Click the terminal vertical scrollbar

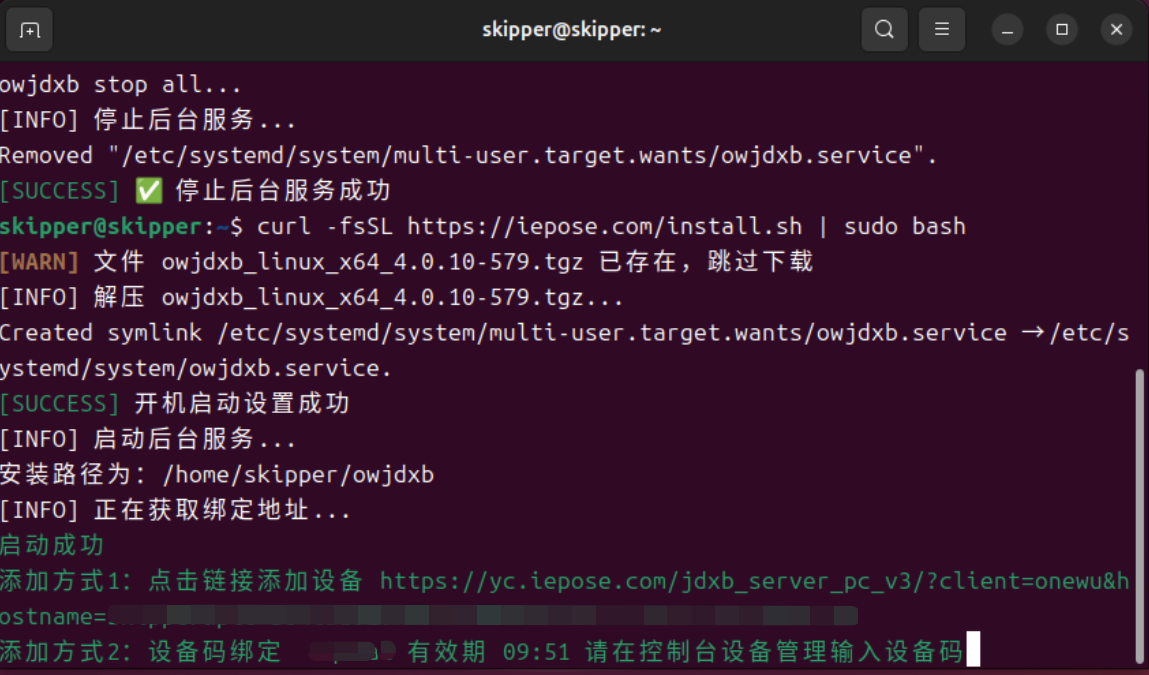pyautogui.click(x=1139, y=515)
